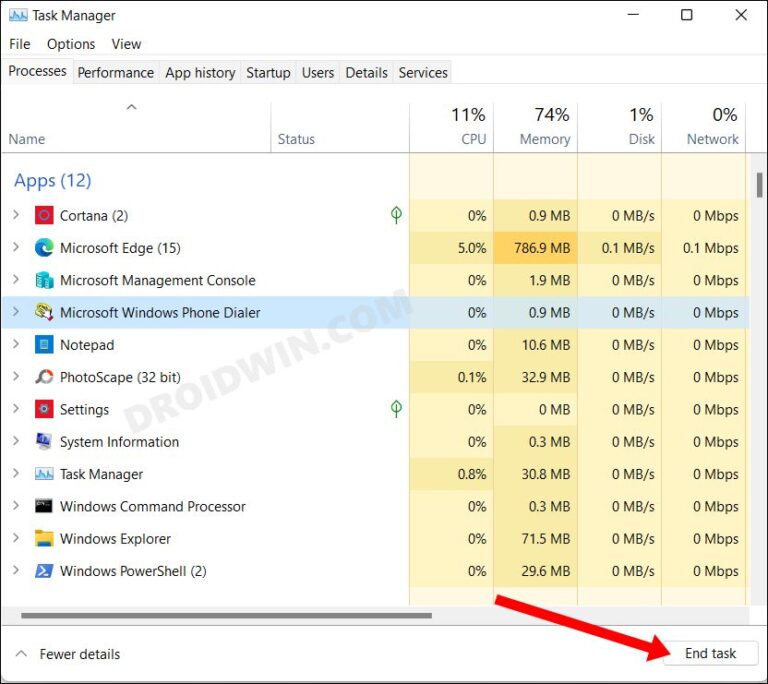This screenshot has height=684, width=768.
Task: Click the Settings app icon
Action: pyautogui.click(x=44, y=410)
